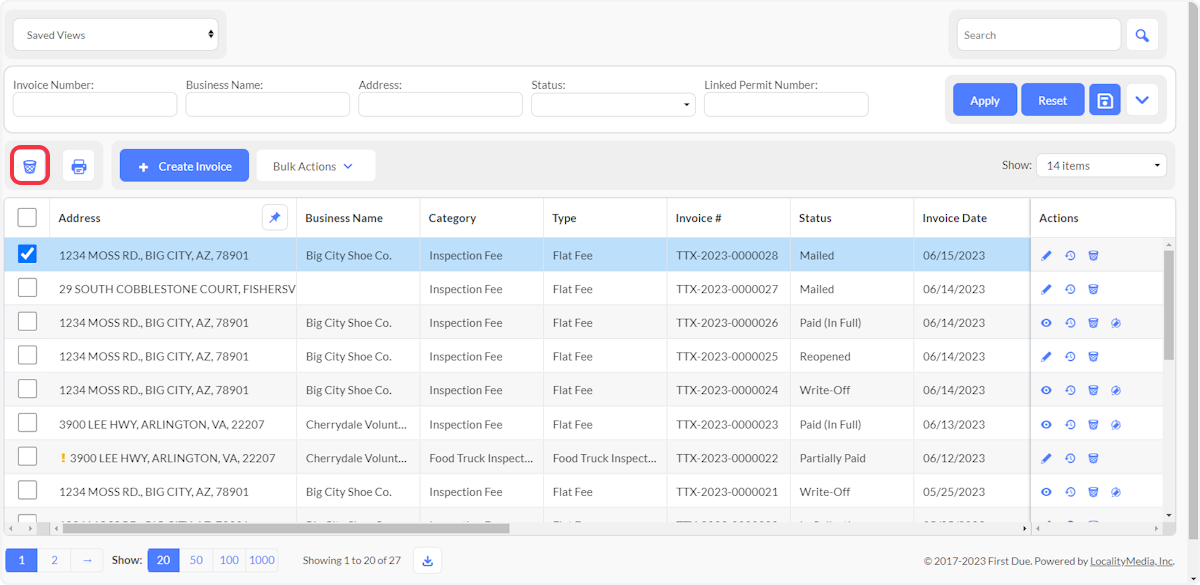The height and width of the screenshot is (585, 1200).
Task: Click the reopen icon for invoice TTX-2023-0000026
Action: click(x=1116, y=323)
